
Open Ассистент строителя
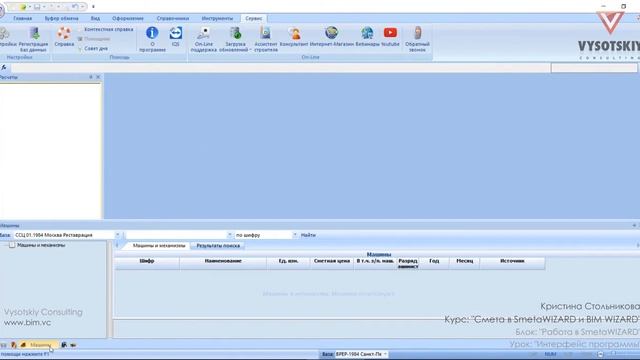pyautogui.click(x=266, y=39)
